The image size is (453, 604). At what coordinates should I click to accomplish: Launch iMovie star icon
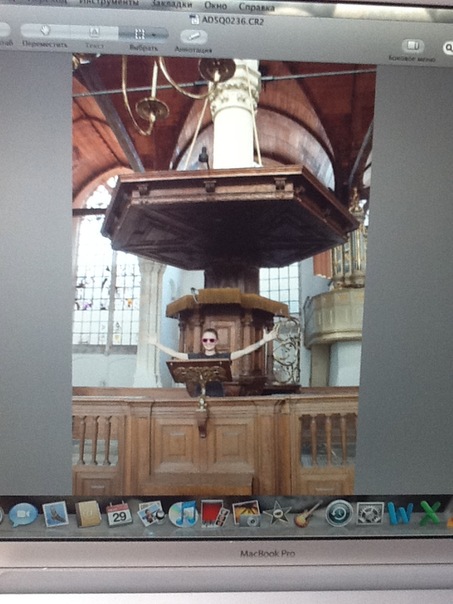tap(278, 513)
